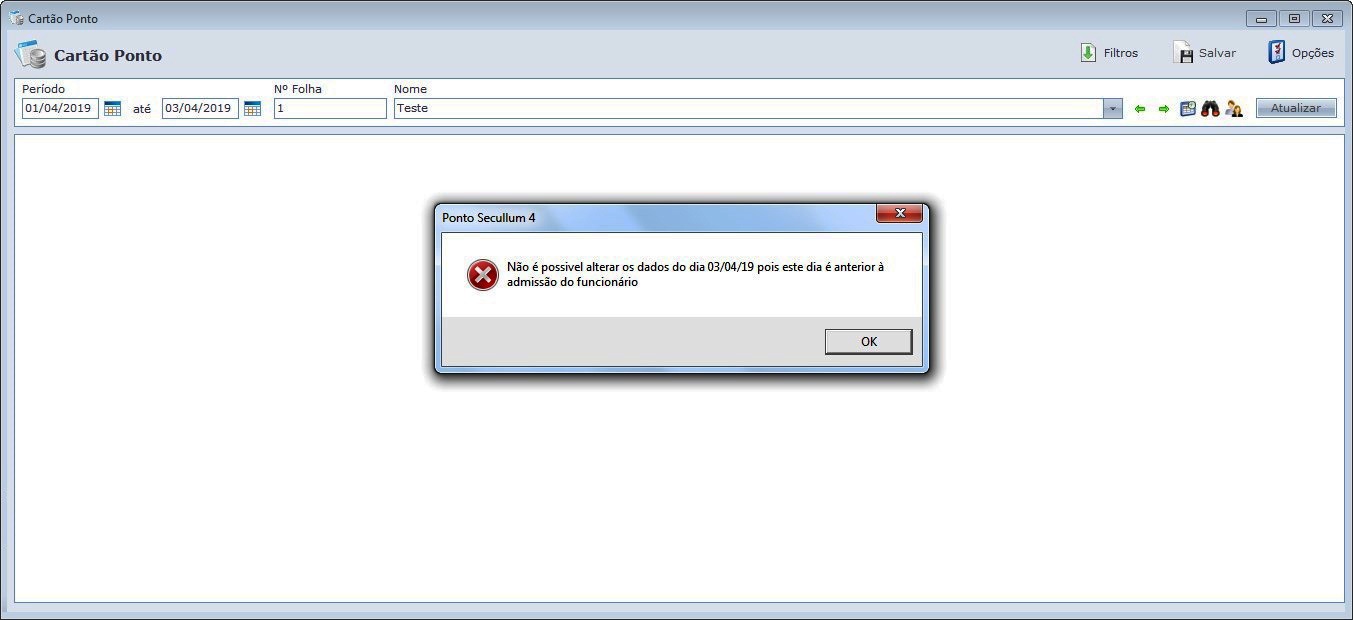This screenshot has width=1353, height=620.
Task: Click the green download Filtros icon
Action: point(1088,53)
